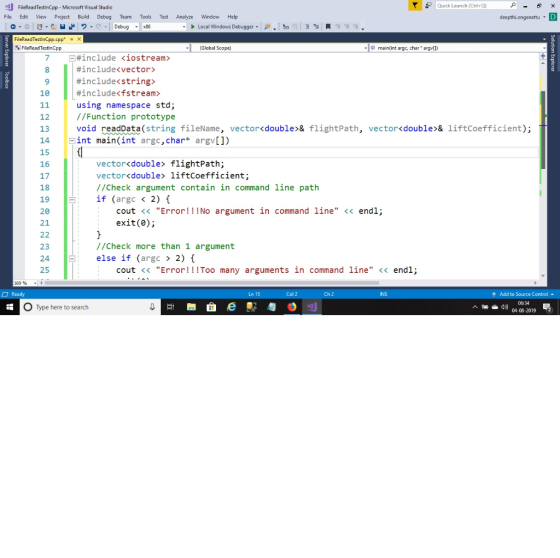Open the File menu

tap(8, 17)
